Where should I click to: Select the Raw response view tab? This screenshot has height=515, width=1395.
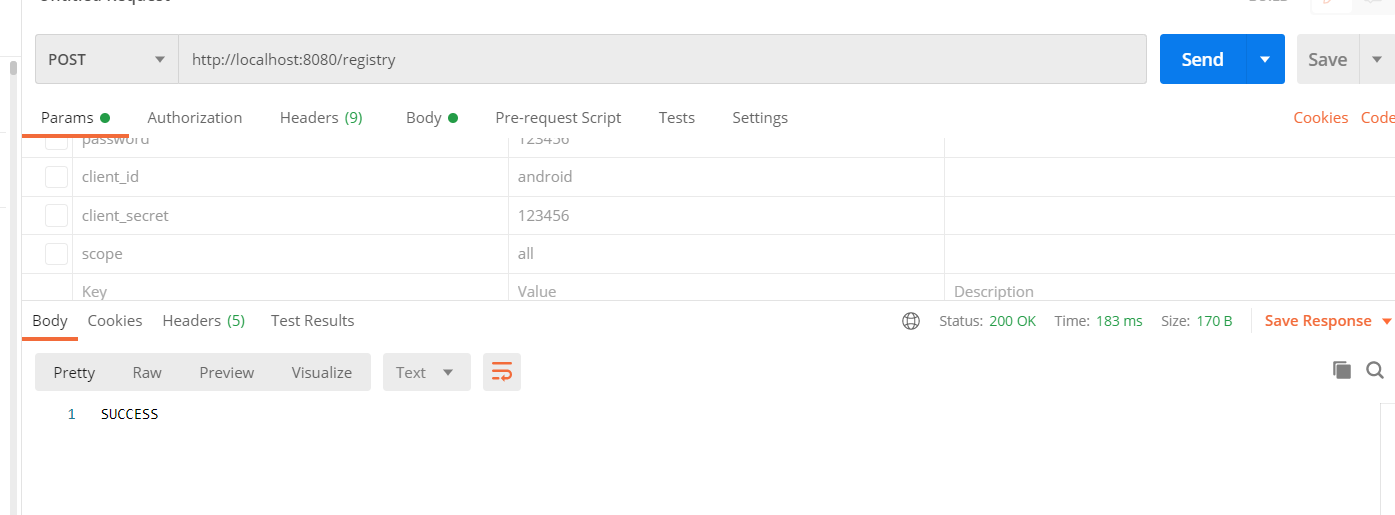point(147,372)
